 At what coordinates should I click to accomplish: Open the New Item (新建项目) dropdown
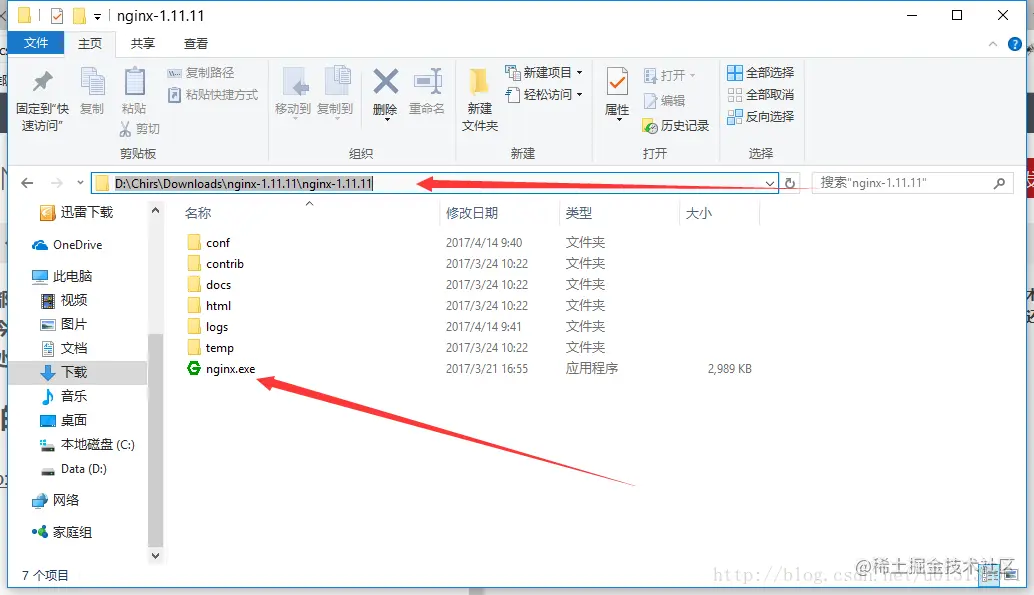543,73
